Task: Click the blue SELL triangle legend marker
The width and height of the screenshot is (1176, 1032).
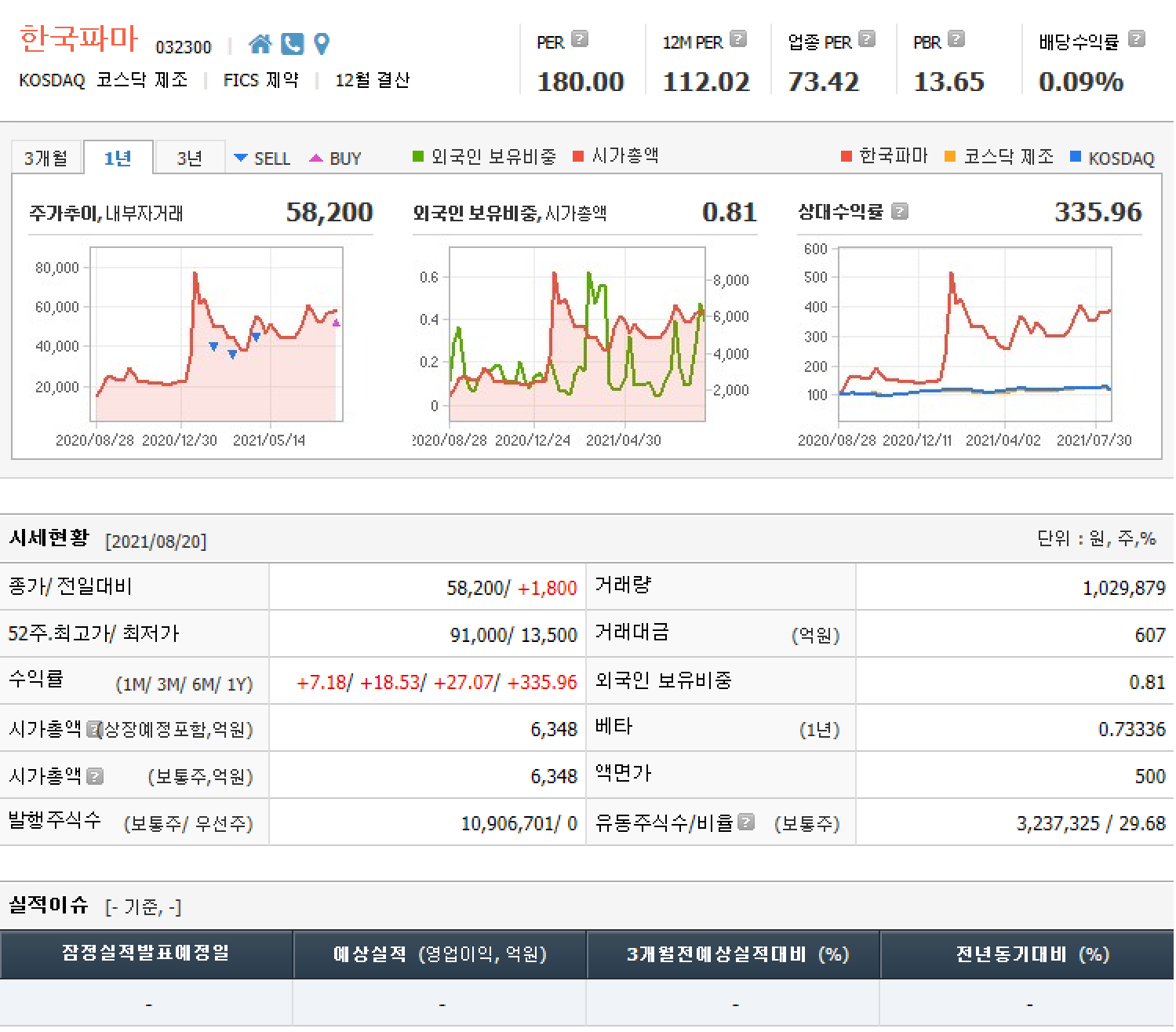Action: click(241, 158)
